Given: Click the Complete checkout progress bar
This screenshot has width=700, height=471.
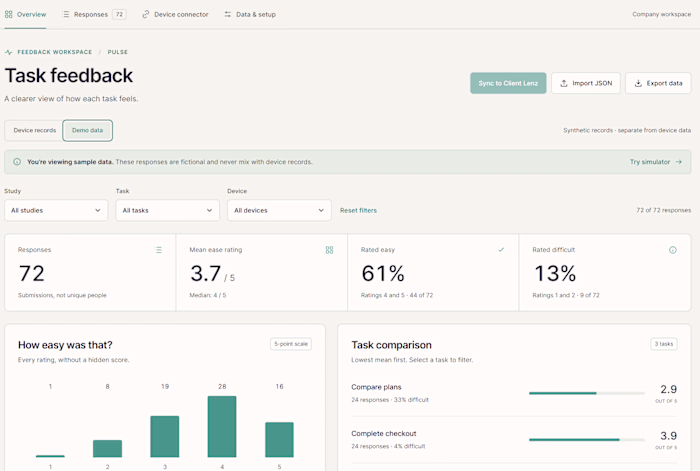Looking at the screenshot, I should pos(587,440).
